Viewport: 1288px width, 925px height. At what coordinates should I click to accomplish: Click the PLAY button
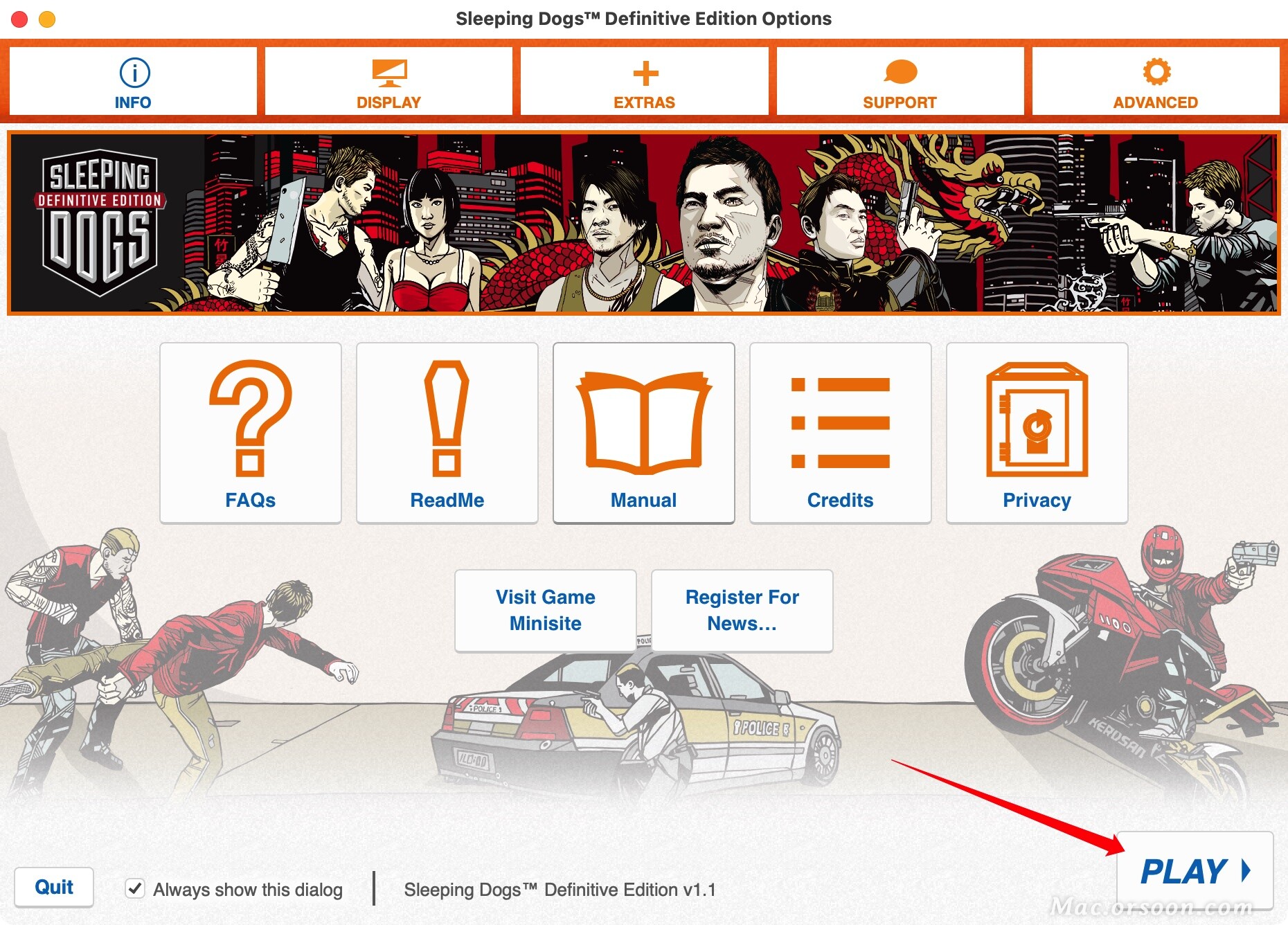pos(1195,870)
